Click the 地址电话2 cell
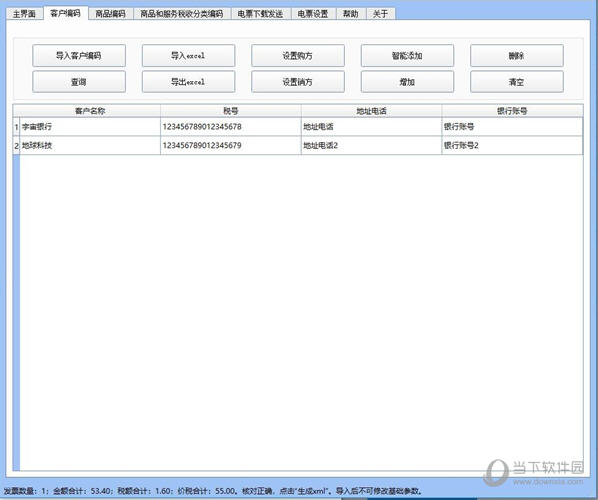 [371, 145]
